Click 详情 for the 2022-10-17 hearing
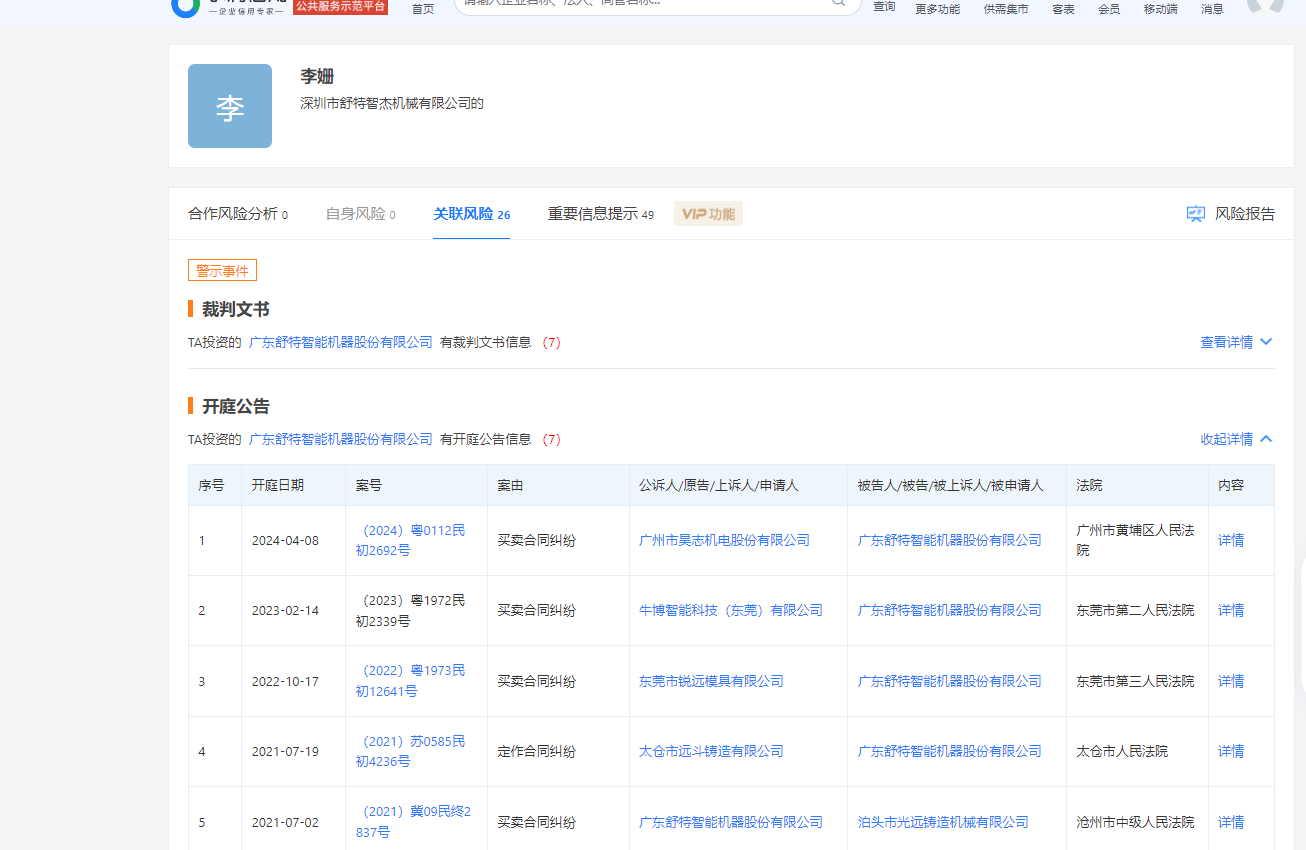 [1231, 681]
